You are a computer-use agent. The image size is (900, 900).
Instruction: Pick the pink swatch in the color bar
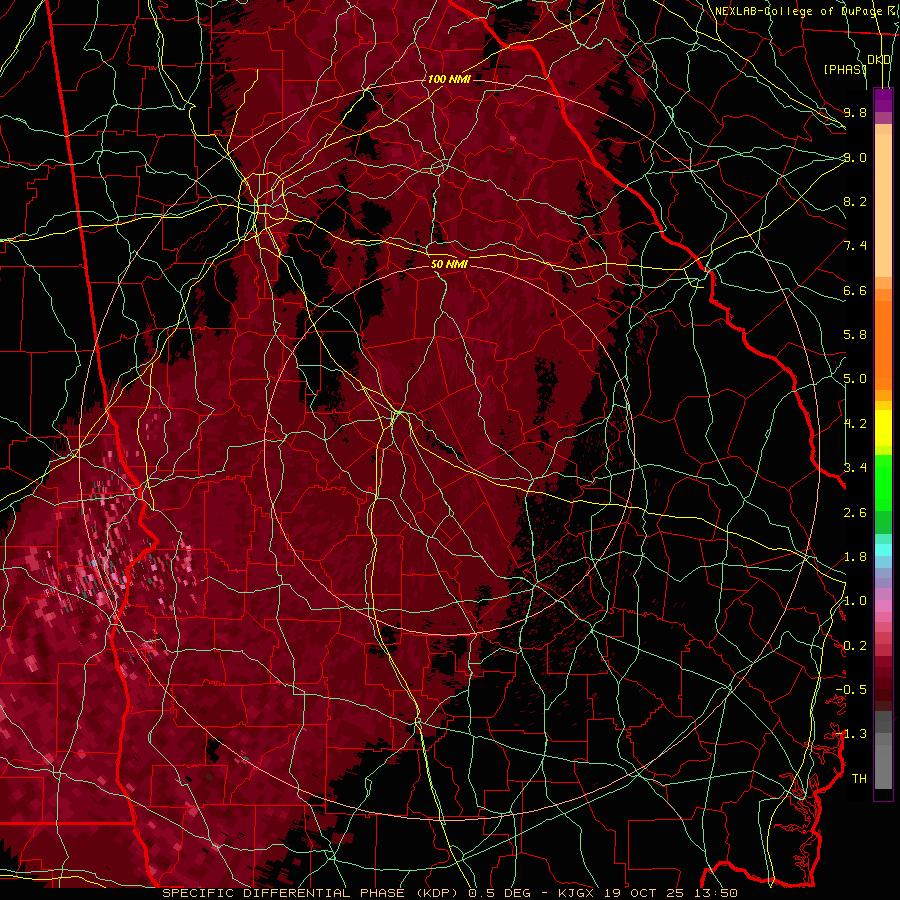pyautogui.click(x=883, y=606)
